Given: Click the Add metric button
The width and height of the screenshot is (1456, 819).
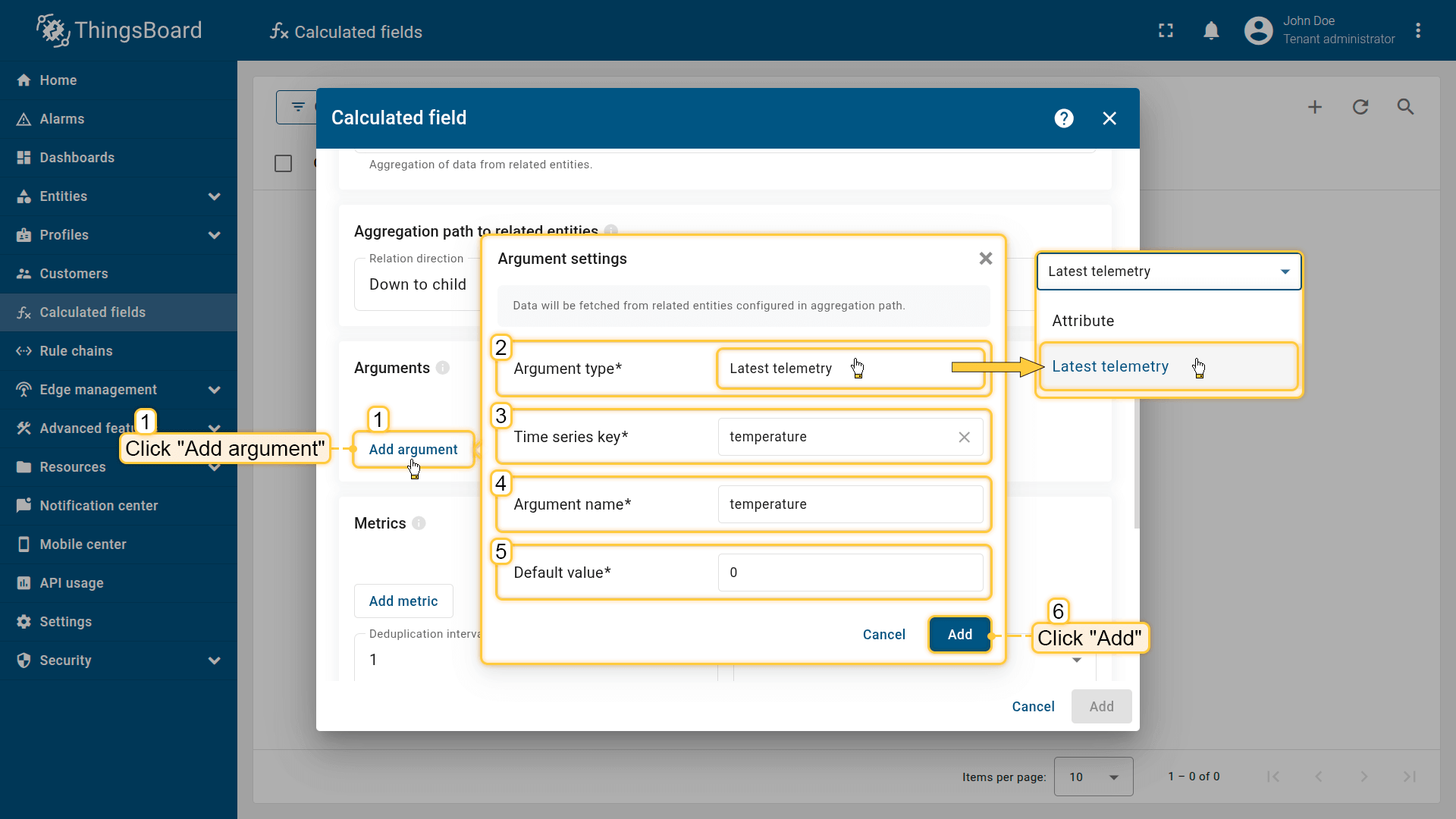Looking at the screenshot, I should 403,601.
